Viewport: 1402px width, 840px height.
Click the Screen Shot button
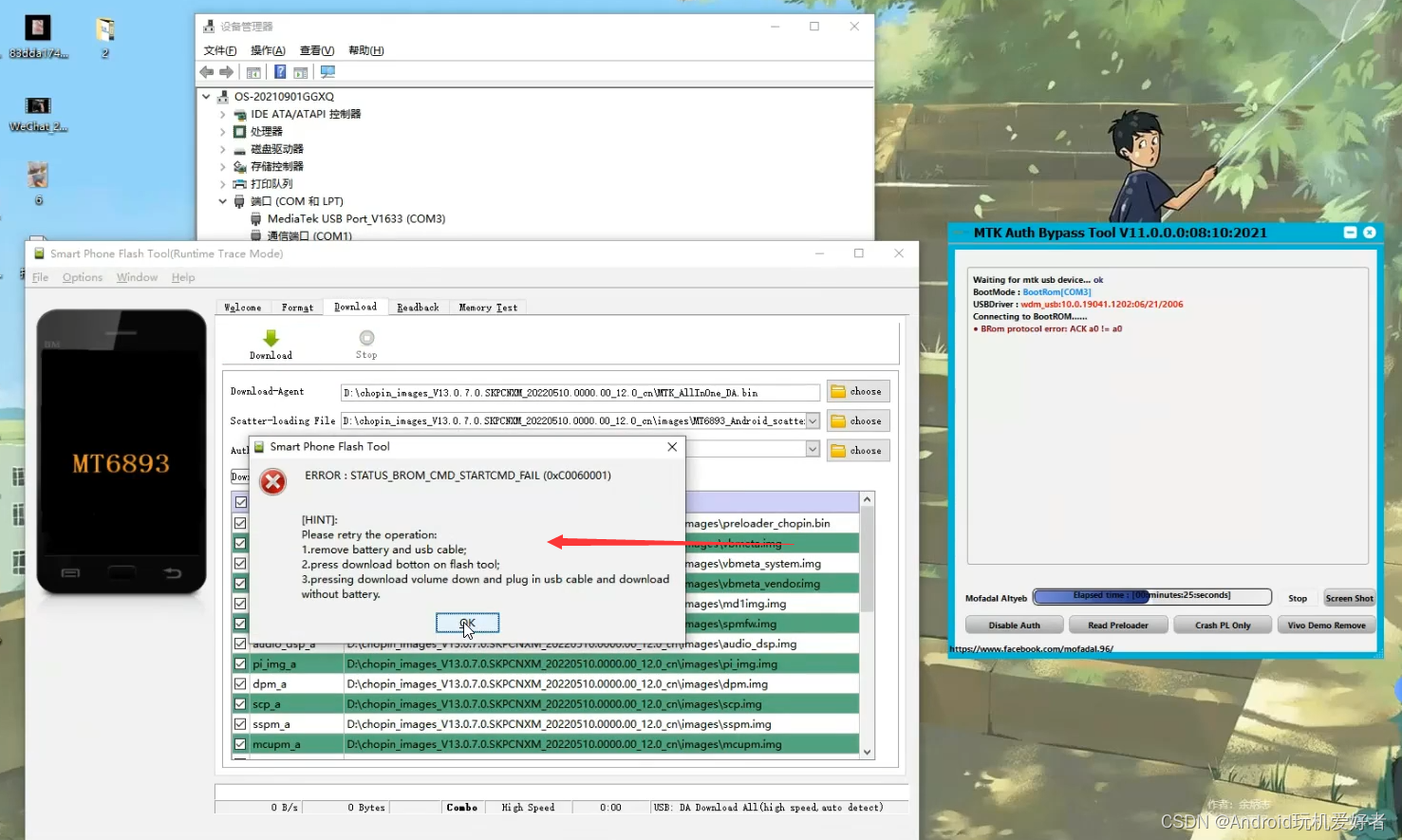tap(1350, 598)
